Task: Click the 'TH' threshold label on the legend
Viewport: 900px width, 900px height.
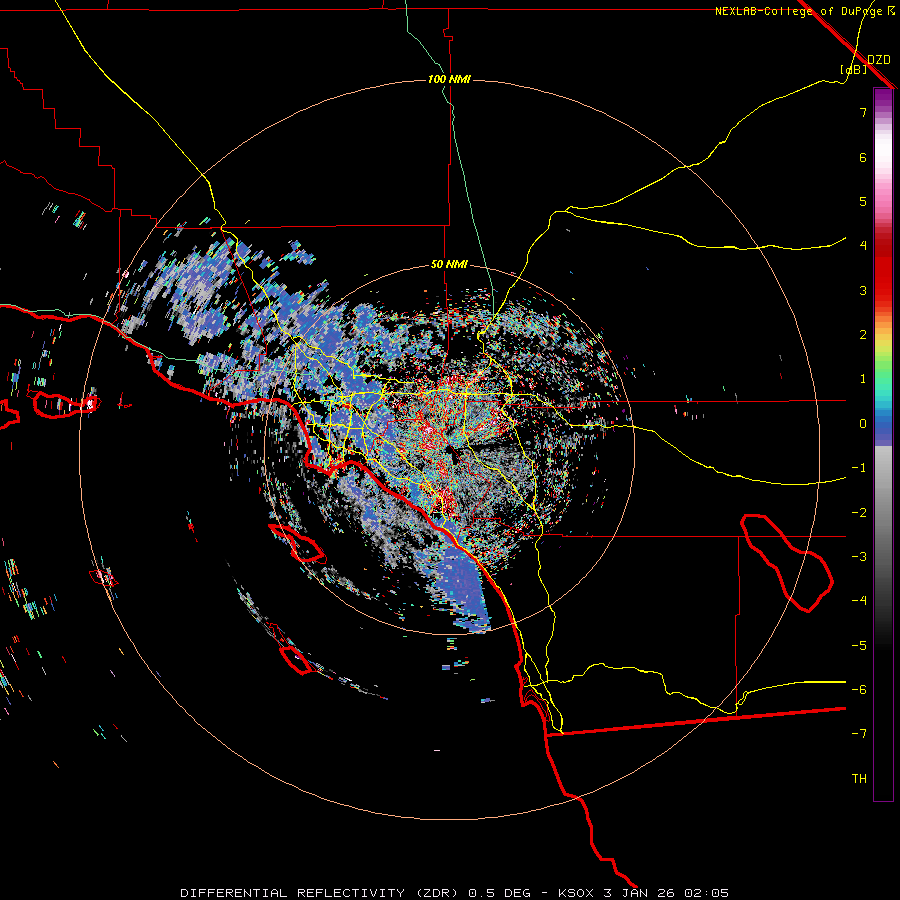Action: (x=859, y=779)
